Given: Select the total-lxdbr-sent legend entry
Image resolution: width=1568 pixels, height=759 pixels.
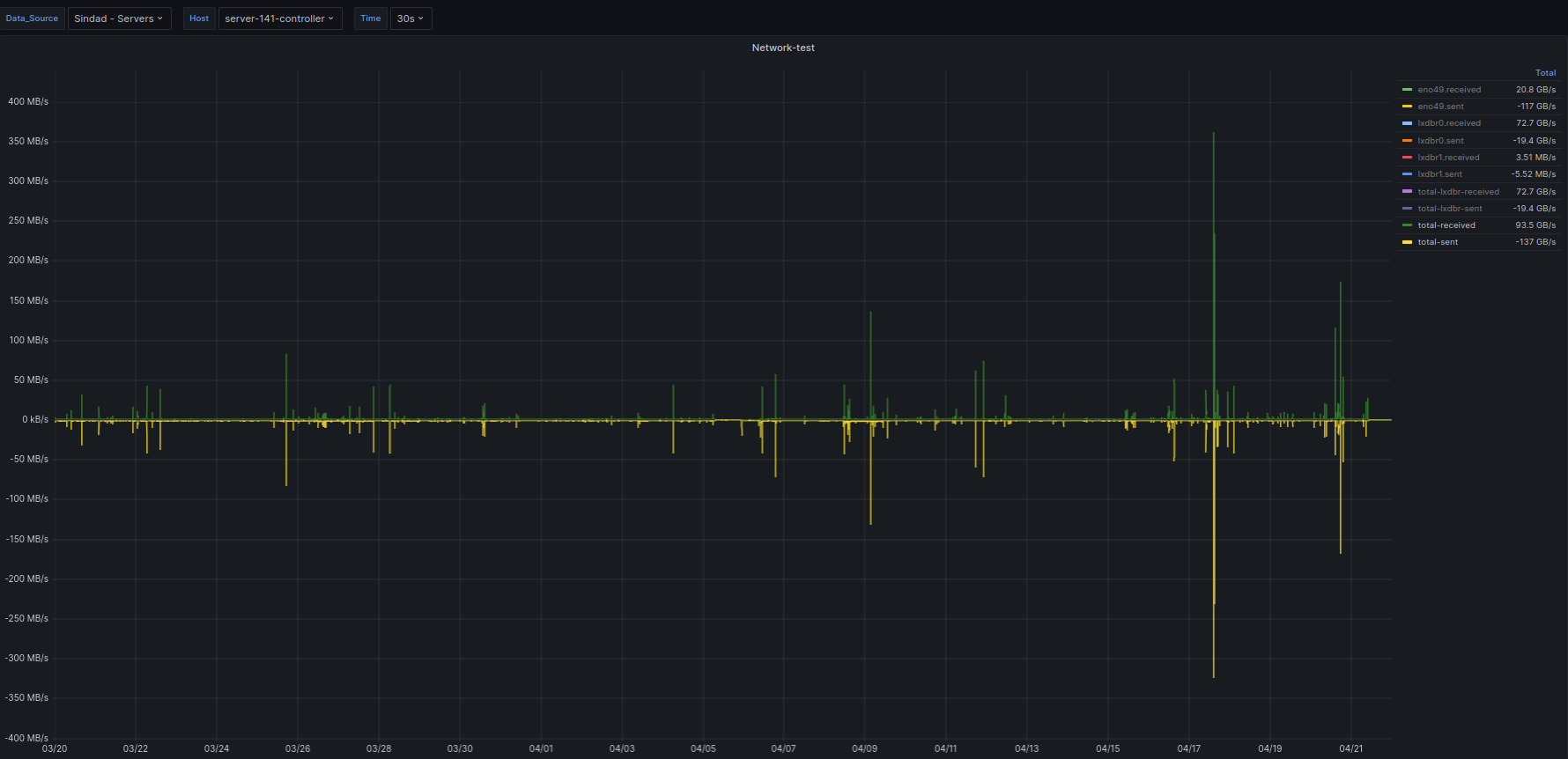Looking at the screenshot, I should pyautogui.click(x=1449, y=209).
